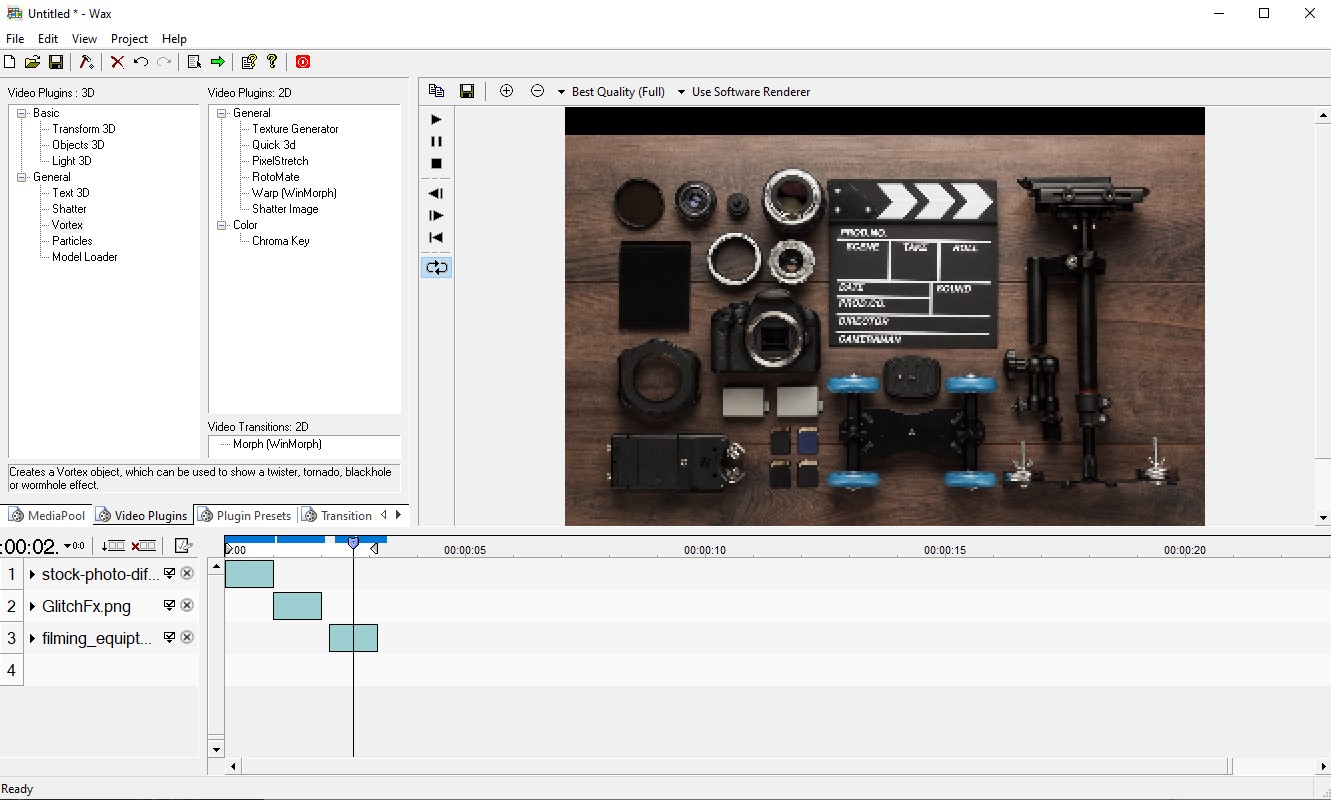The height and width of the screenshot is (800, 1331).
Task: Open an existing project file
Action: point(31,61)
